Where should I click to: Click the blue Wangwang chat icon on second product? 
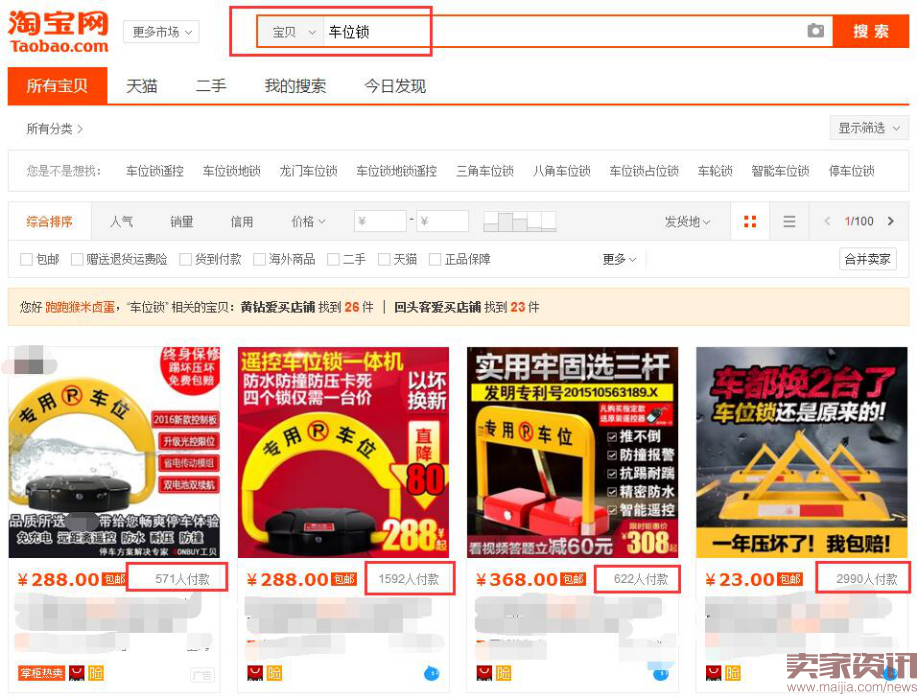pyautogui.click(x=430, y=673)
